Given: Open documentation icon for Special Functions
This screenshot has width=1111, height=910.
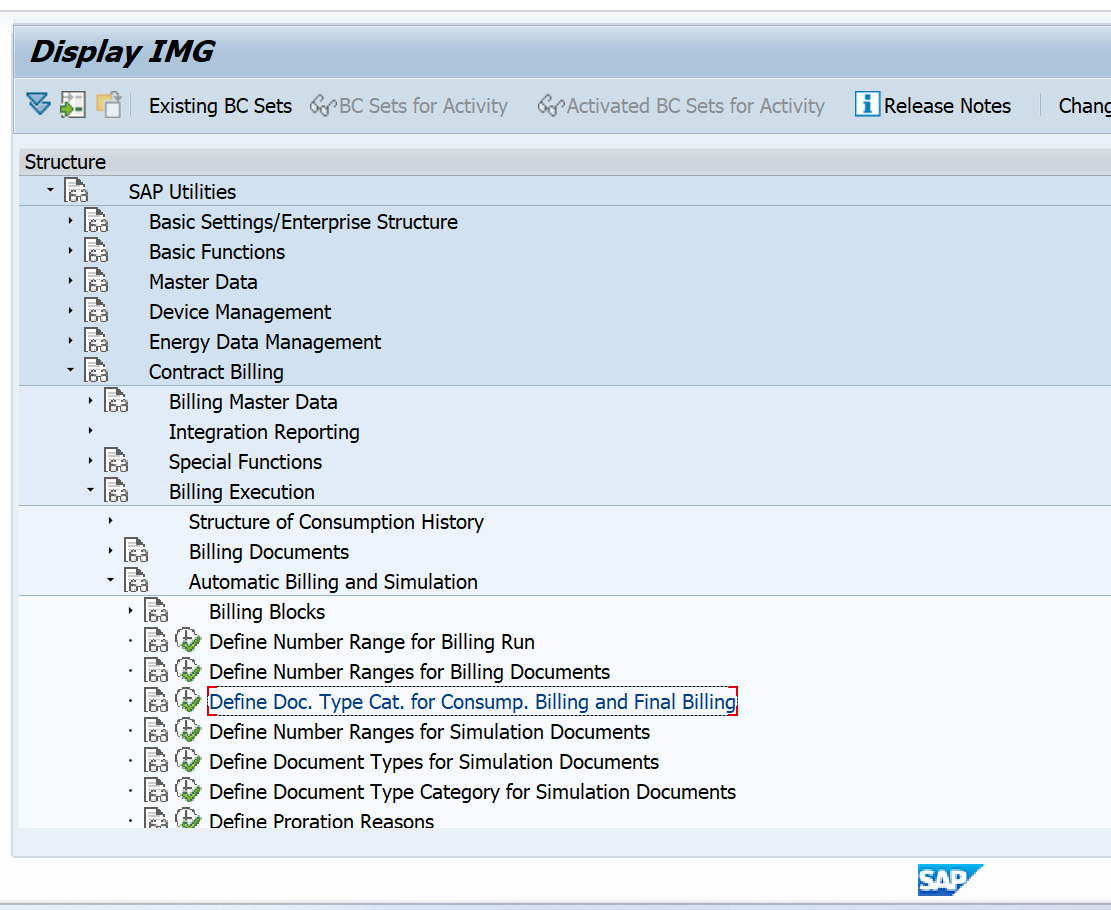Looking at the screenshot, I should tap(116, 461).
